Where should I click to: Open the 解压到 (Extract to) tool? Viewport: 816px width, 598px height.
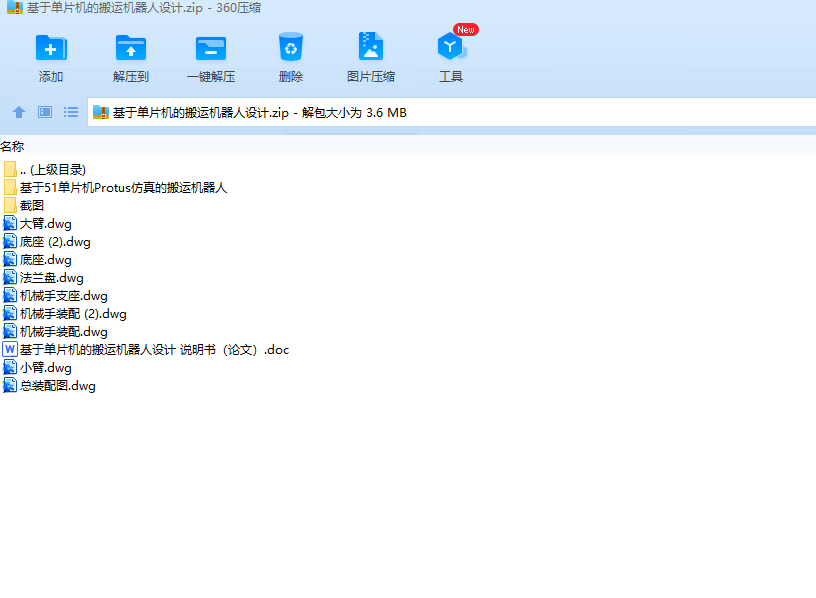[131, 57]
